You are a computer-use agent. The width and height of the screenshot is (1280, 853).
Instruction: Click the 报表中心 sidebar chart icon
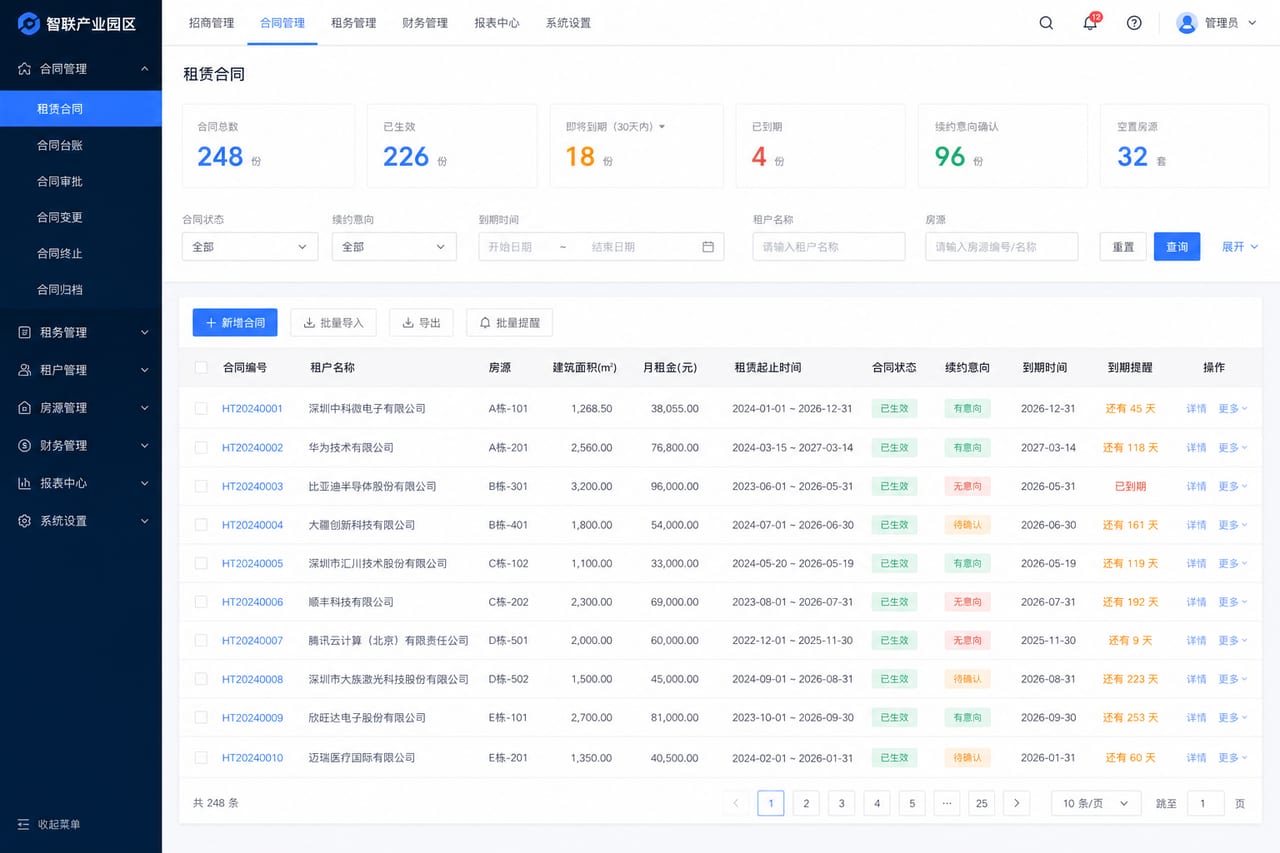point(25,483)
